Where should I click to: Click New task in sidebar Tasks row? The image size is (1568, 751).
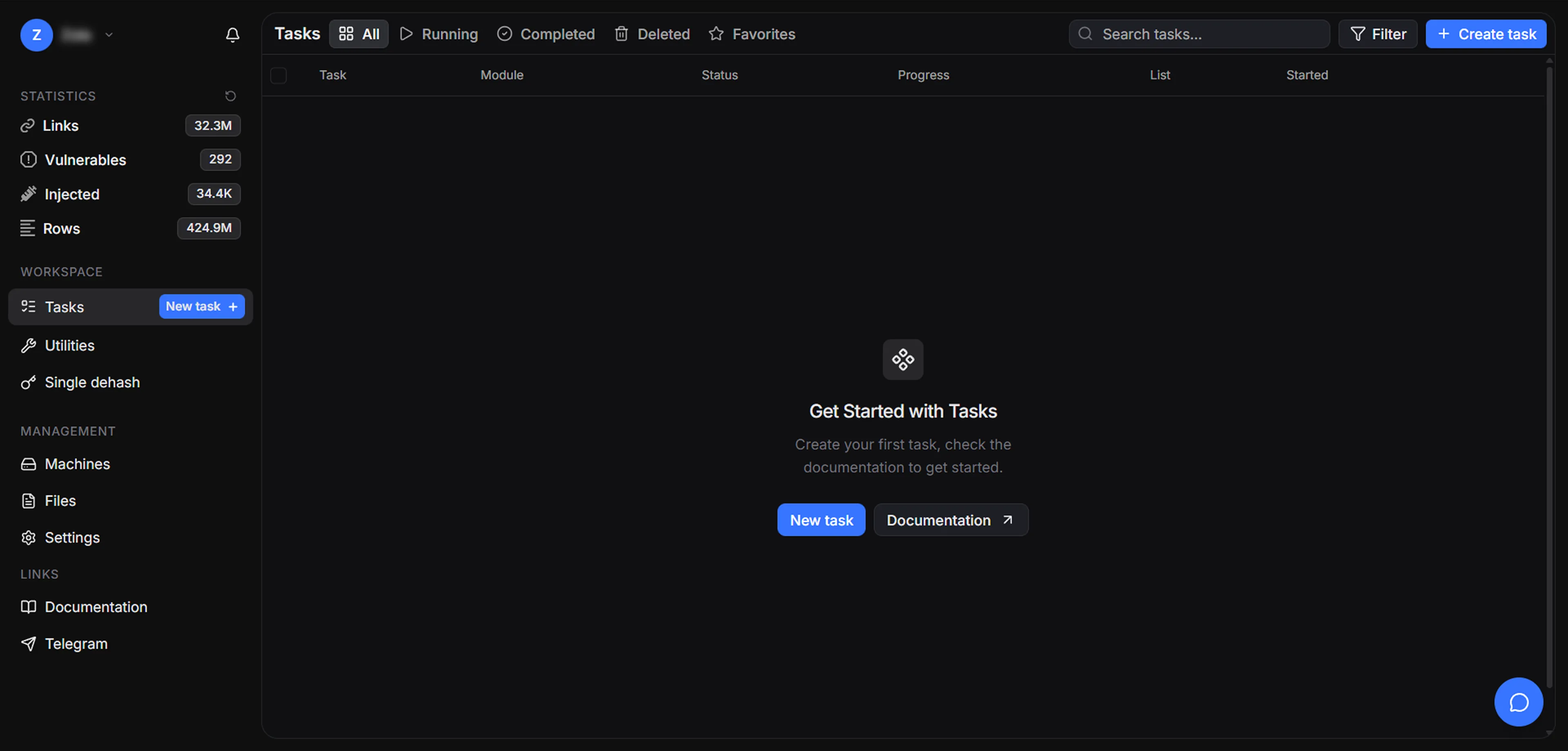pos(201,306)
